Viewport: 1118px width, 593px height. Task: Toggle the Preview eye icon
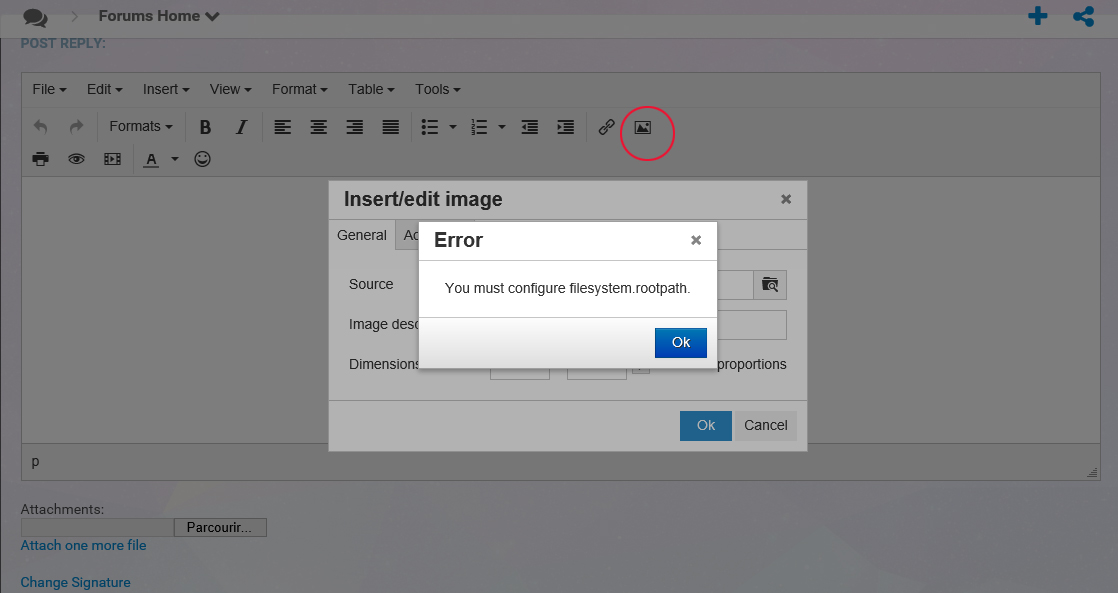click(x=76, y=159)
